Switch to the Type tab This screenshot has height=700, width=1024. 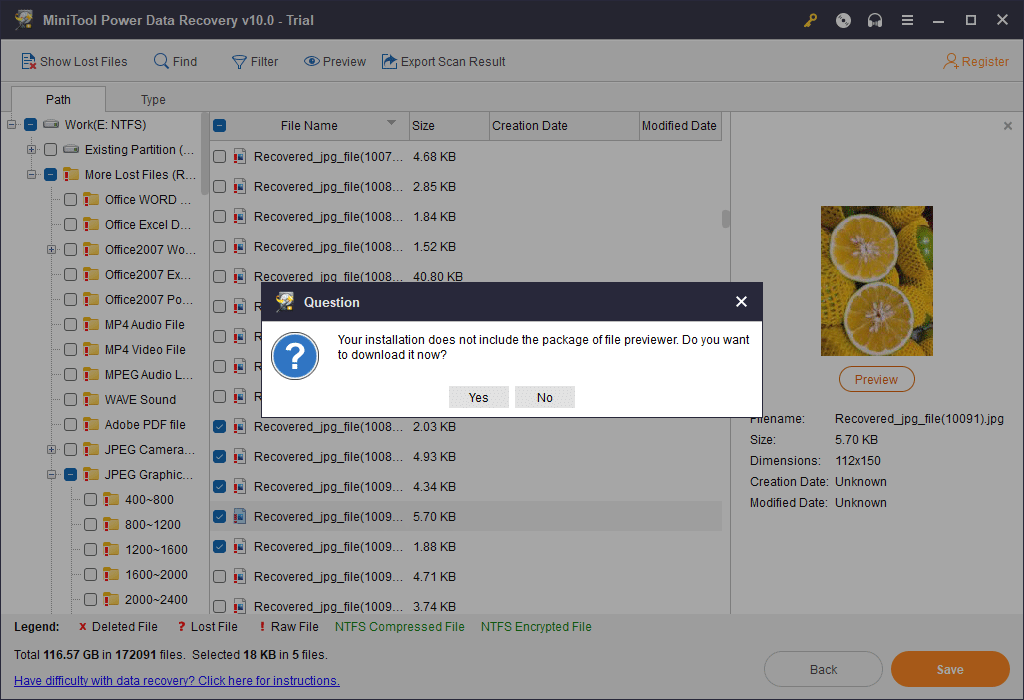(153, 99)
